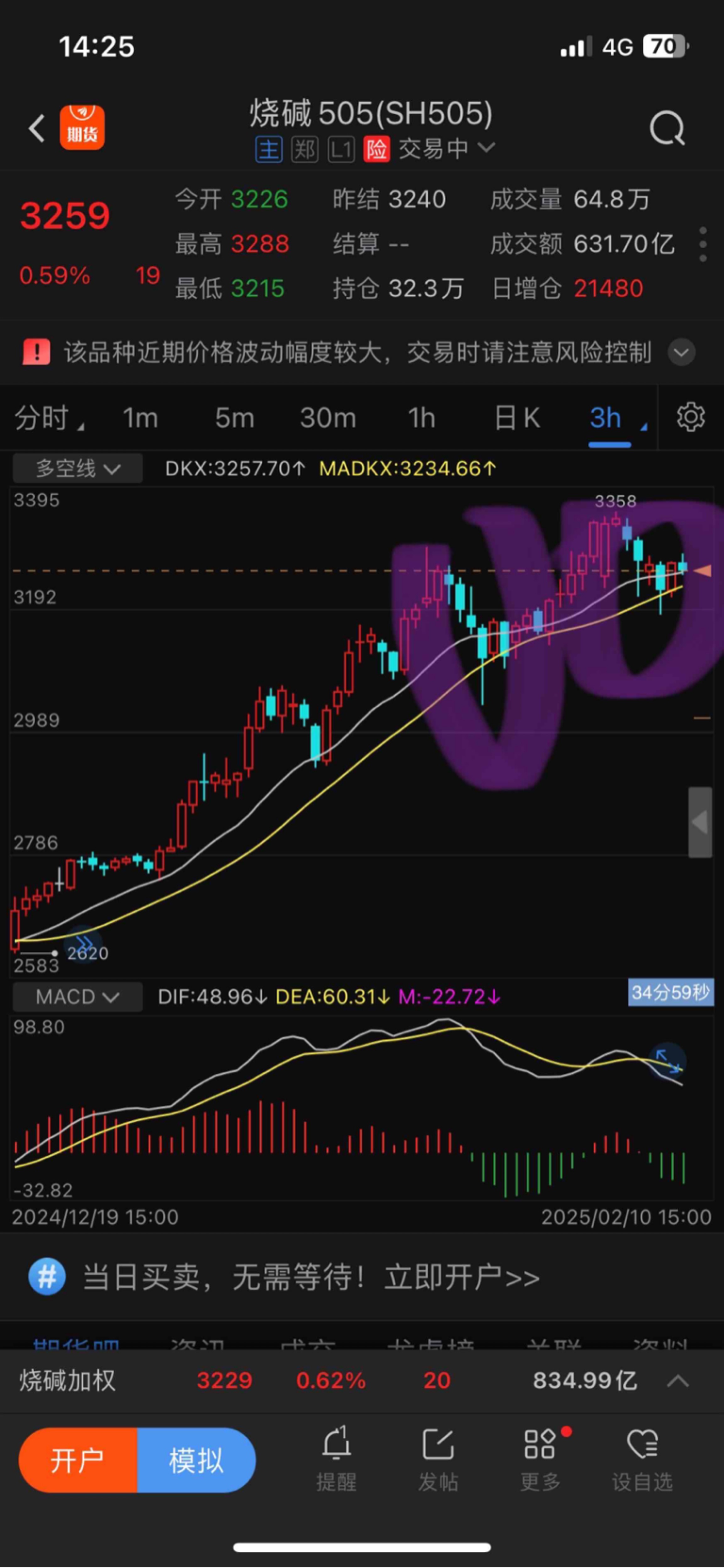Expand the 烧碱加权 bar up-chevron
Image resolution: width=724 pixels, height=1568 pixels.
678,1381
